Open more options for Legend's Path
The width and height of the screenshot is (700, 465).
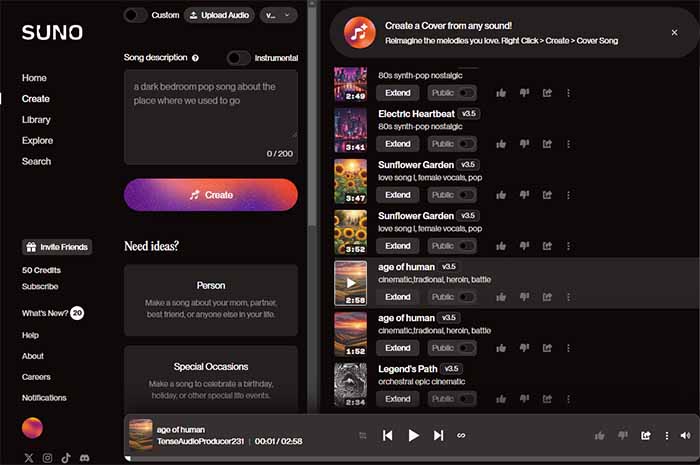568,399
